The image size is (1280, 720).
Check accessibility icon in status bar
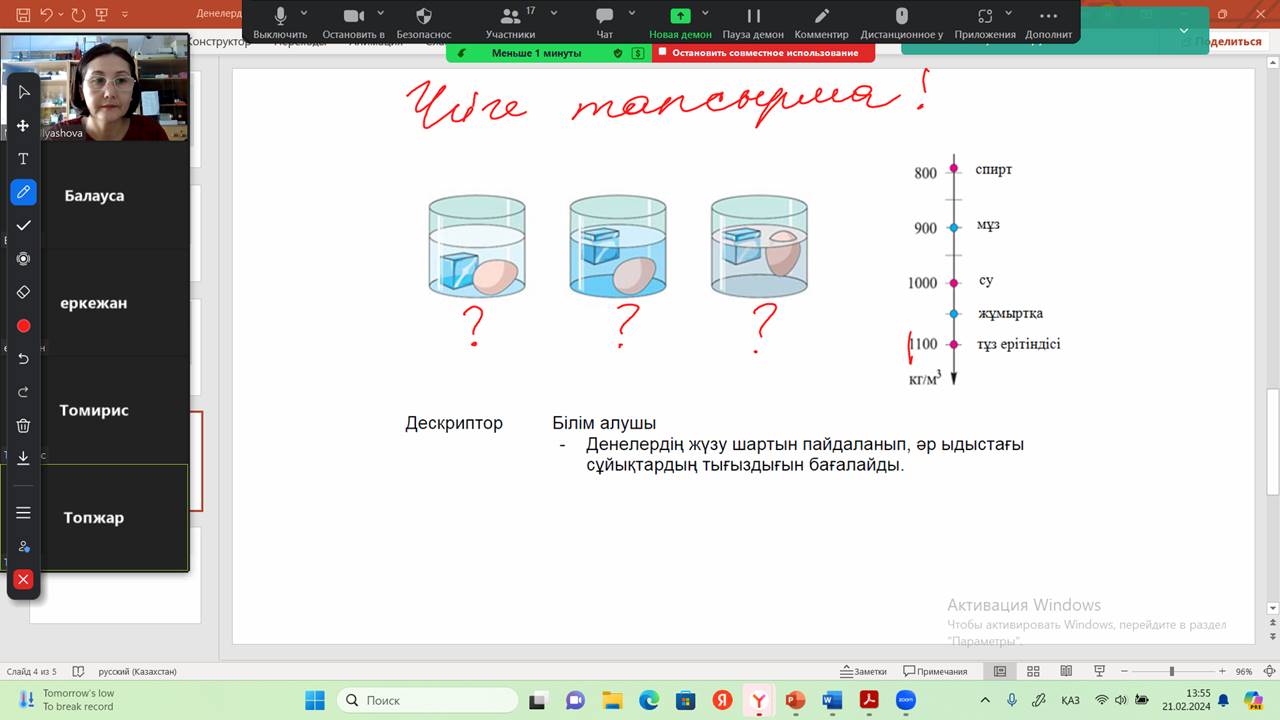(78, 671)
